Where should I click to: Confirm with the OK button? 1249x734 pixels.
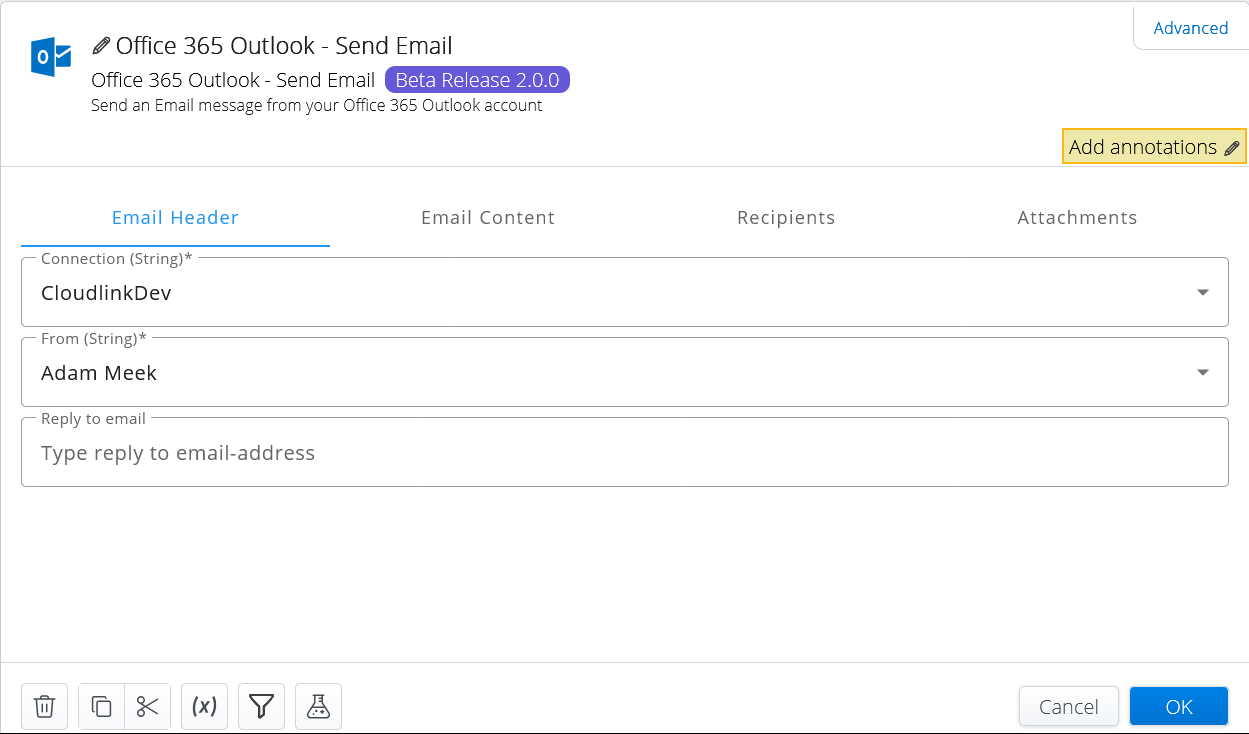point(1178,706)
